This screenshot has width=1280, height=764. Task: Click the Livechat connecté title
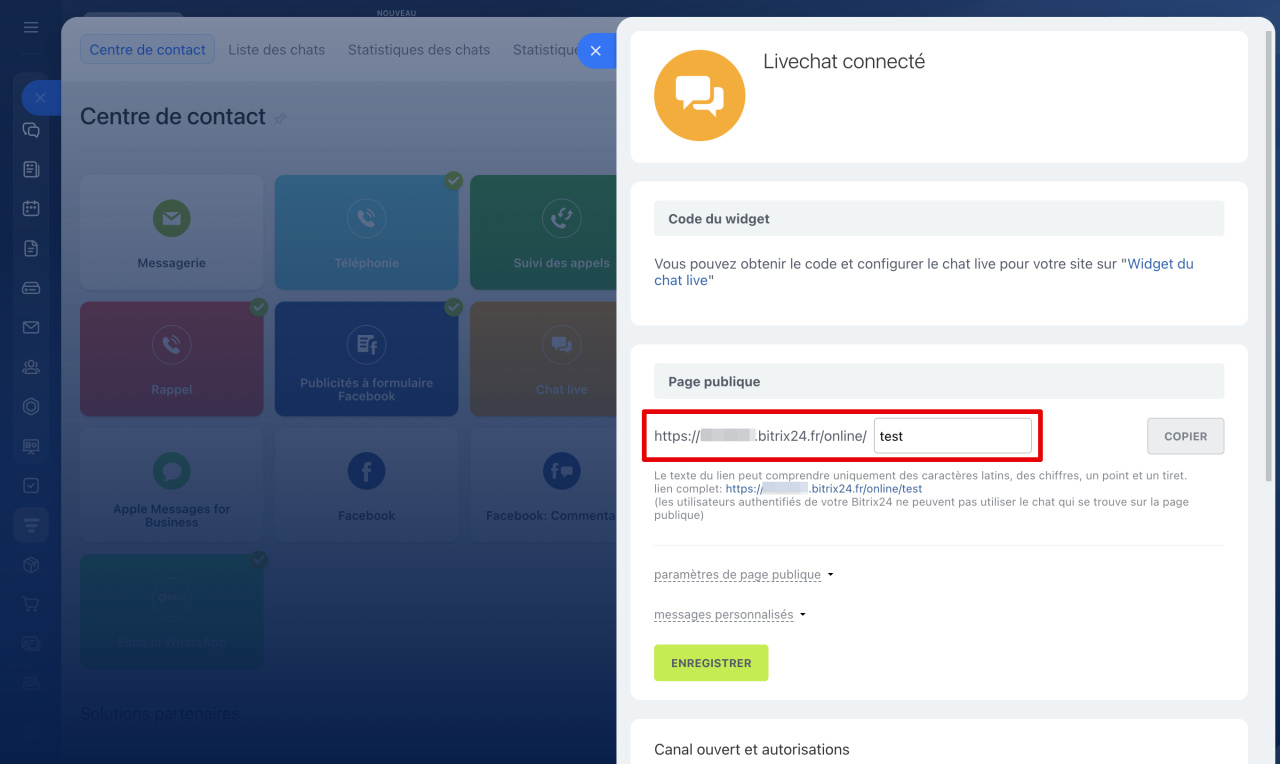pyautogui.click(x=844, y=61)
